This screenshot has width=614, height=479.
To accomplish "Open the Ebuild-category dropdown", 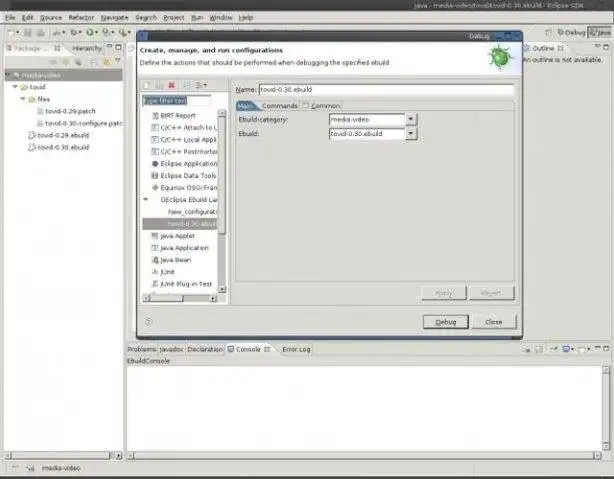I will pyautogui.click(x=411, y=119).
